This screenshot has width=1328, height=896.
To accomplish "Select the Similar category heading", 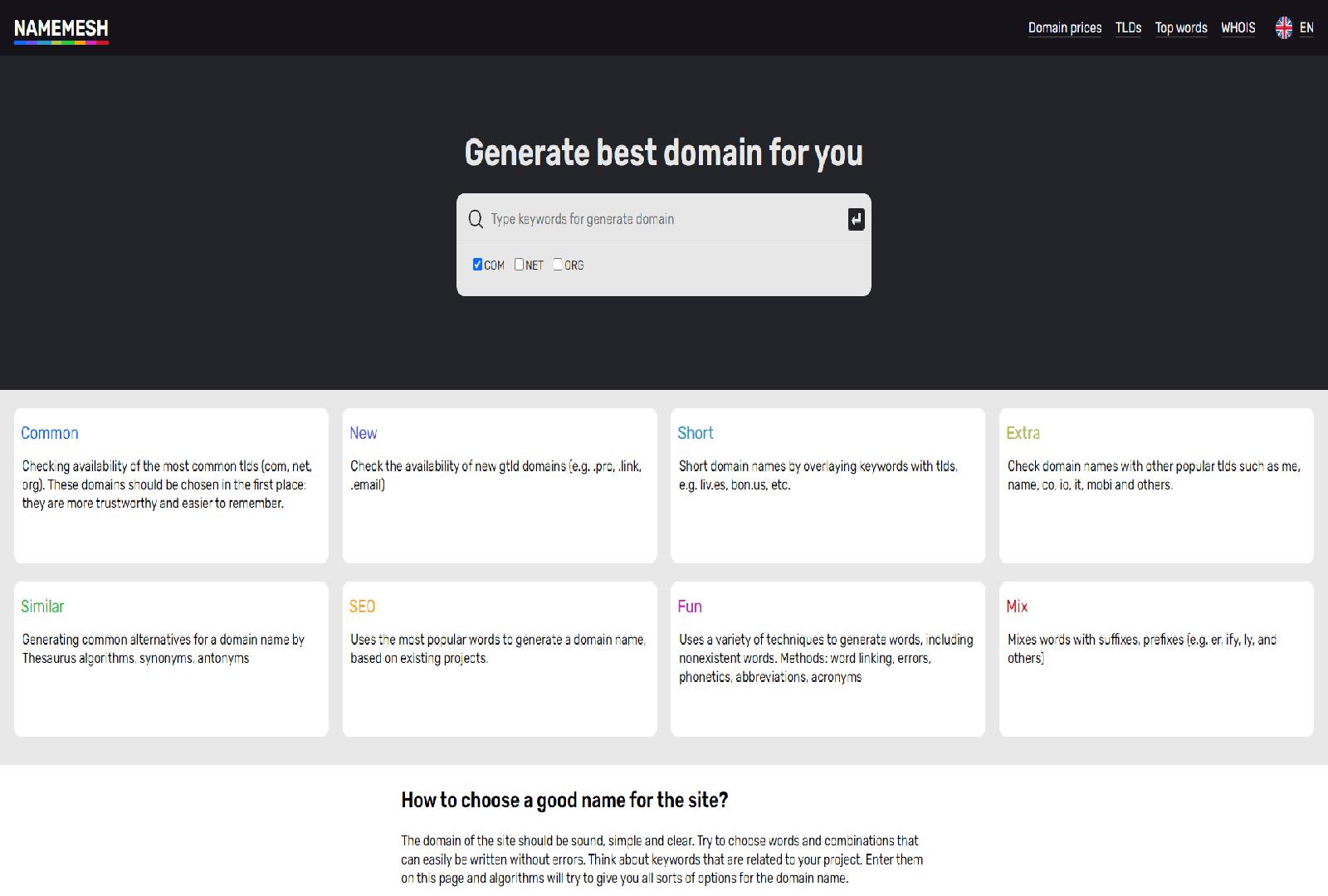I will [42, 606].
